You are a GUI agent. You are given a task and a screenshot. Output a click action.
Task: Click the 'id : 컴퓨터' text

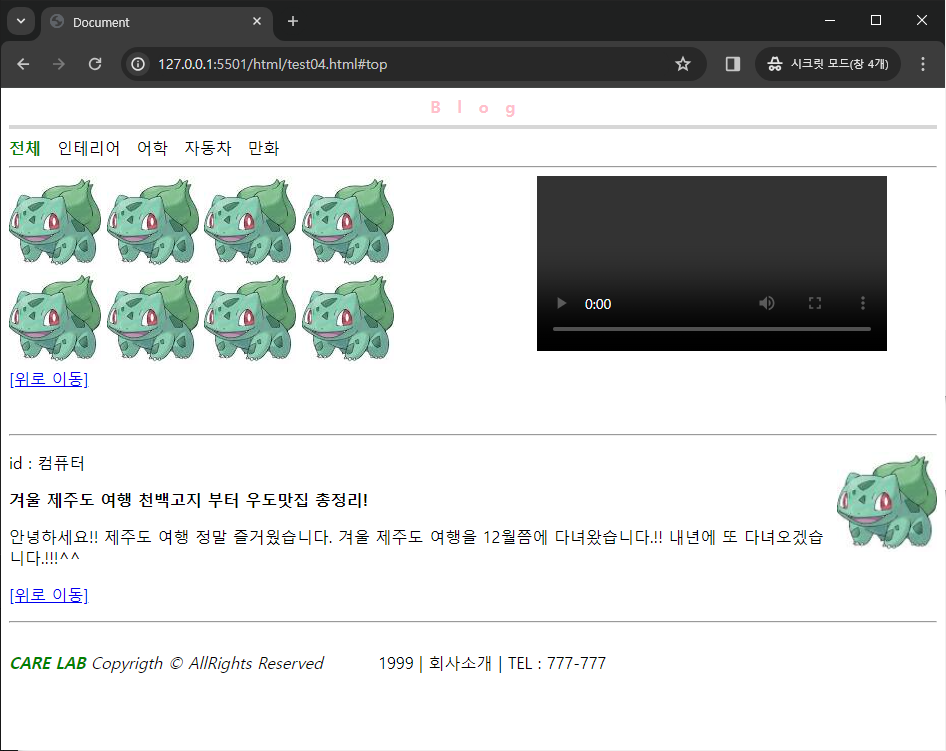pyautogui.click(x=47, y=463)
